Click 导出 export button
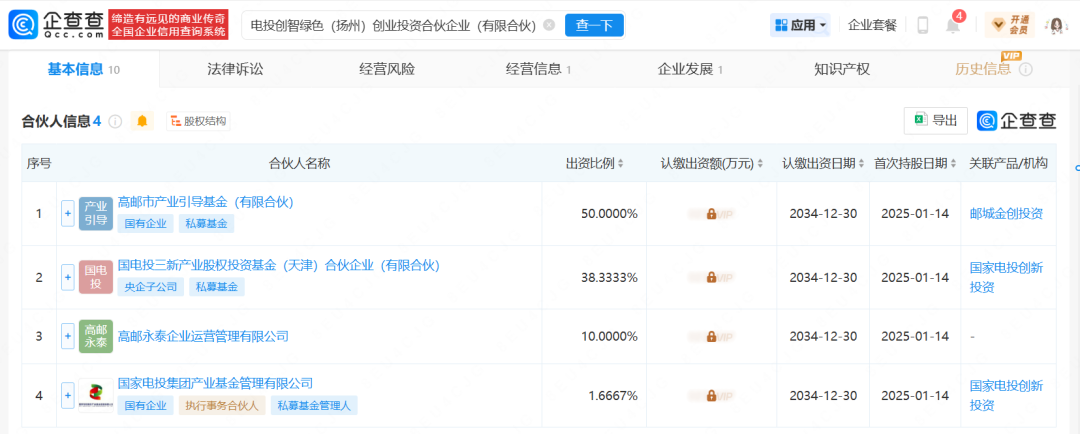1080x434 pixels. click(x=935, y=120)
